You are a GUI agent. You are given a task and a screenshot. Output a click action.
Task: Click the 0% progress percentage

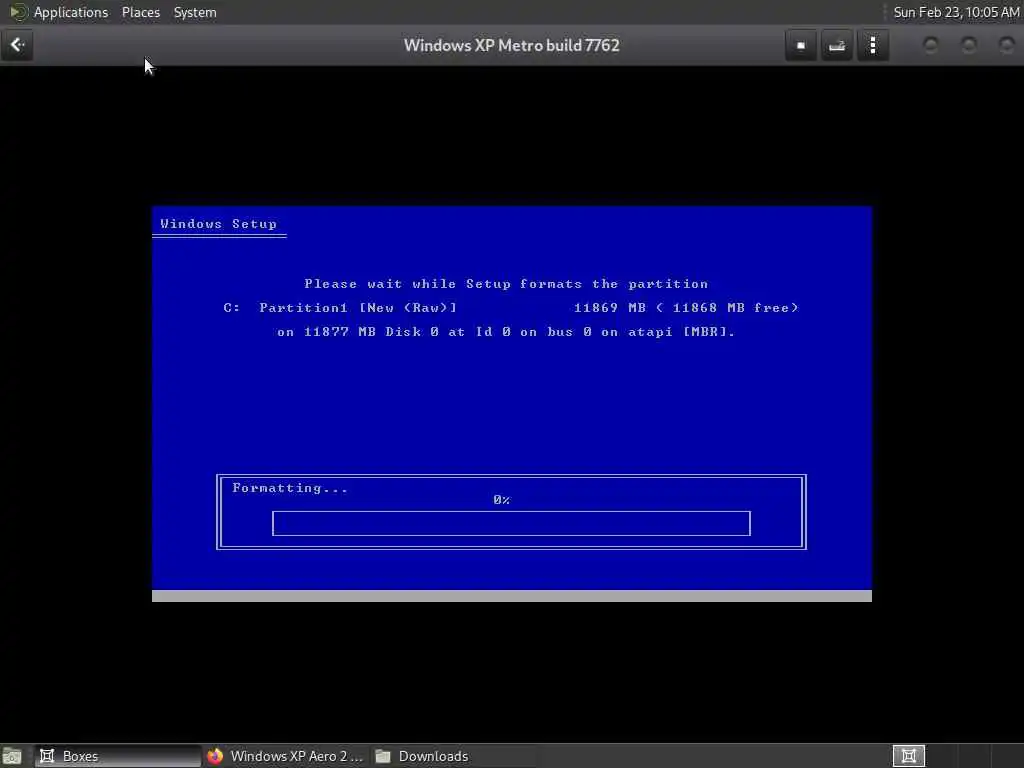tap(502, 500)
